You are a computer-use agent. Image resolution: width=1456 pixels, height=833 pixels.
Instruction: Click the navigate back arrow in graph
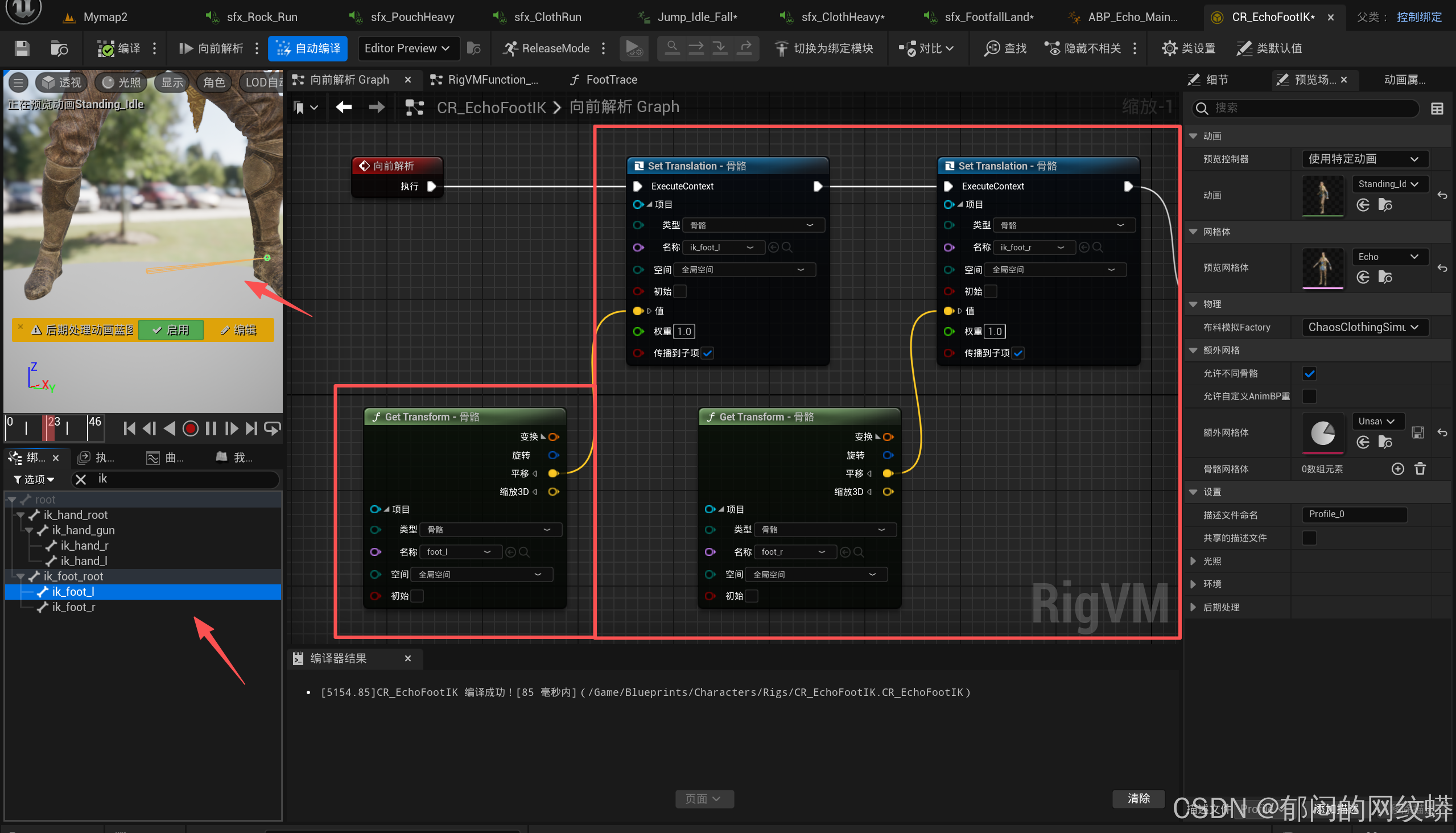pyautogui.click(x=344, y=107)
